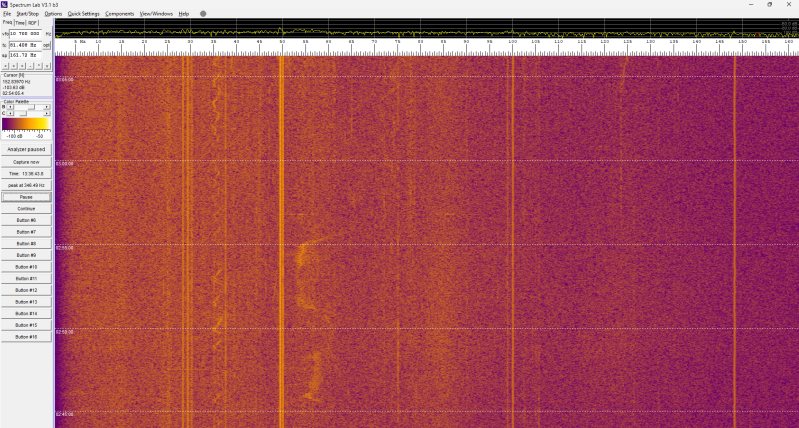Click the Spectrum Lab title bar icon
Image resolution: width=799 pixels, height=428 pixels.
[5, 5]
